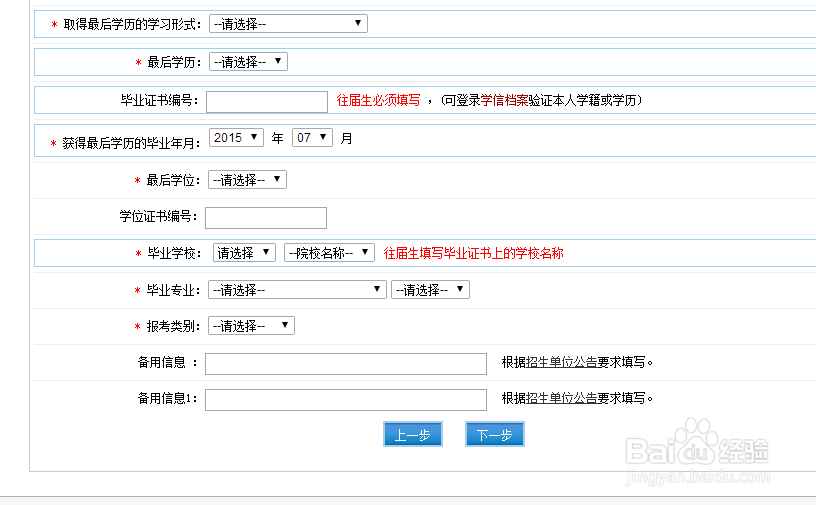Open the second 毕业专业 dropdown
This screenshot has width=816, height=505.
(x=431, y=289)
